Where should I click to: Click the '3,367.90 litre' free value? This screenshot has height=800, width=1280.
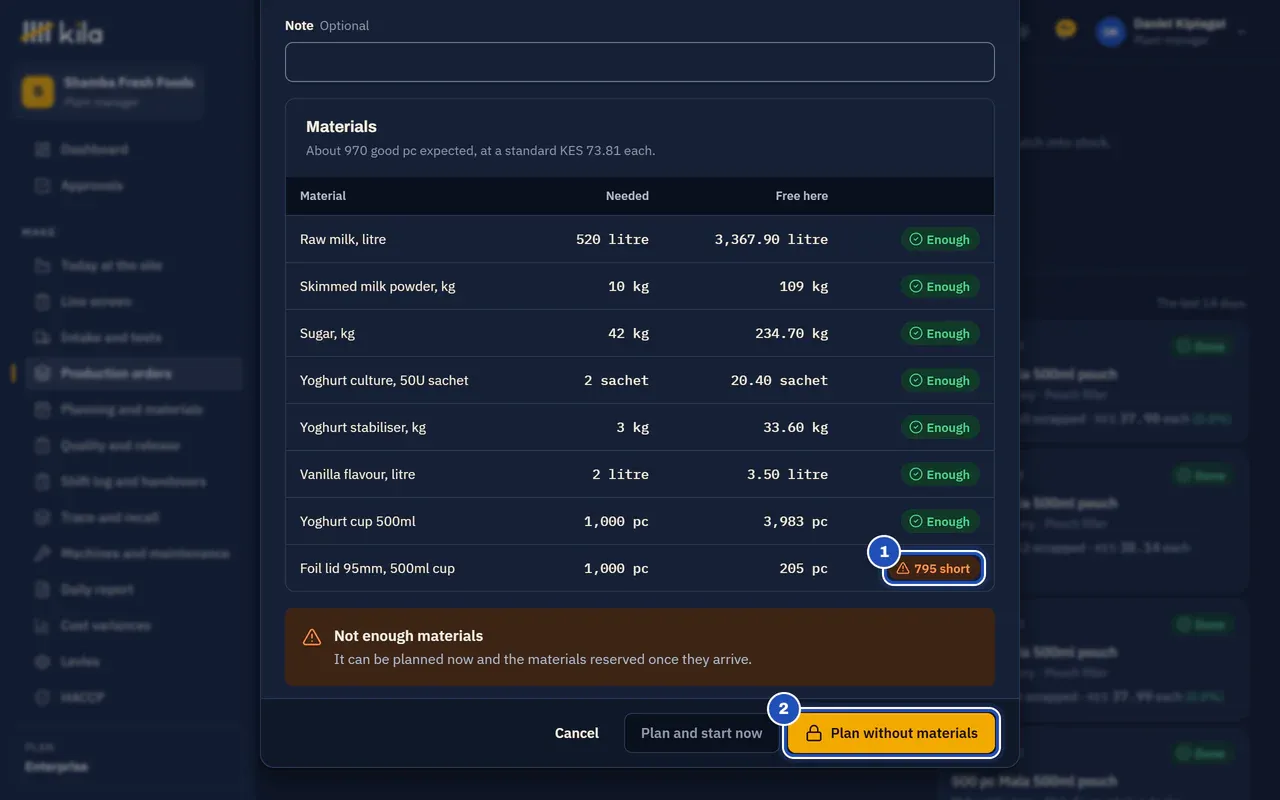771,240
